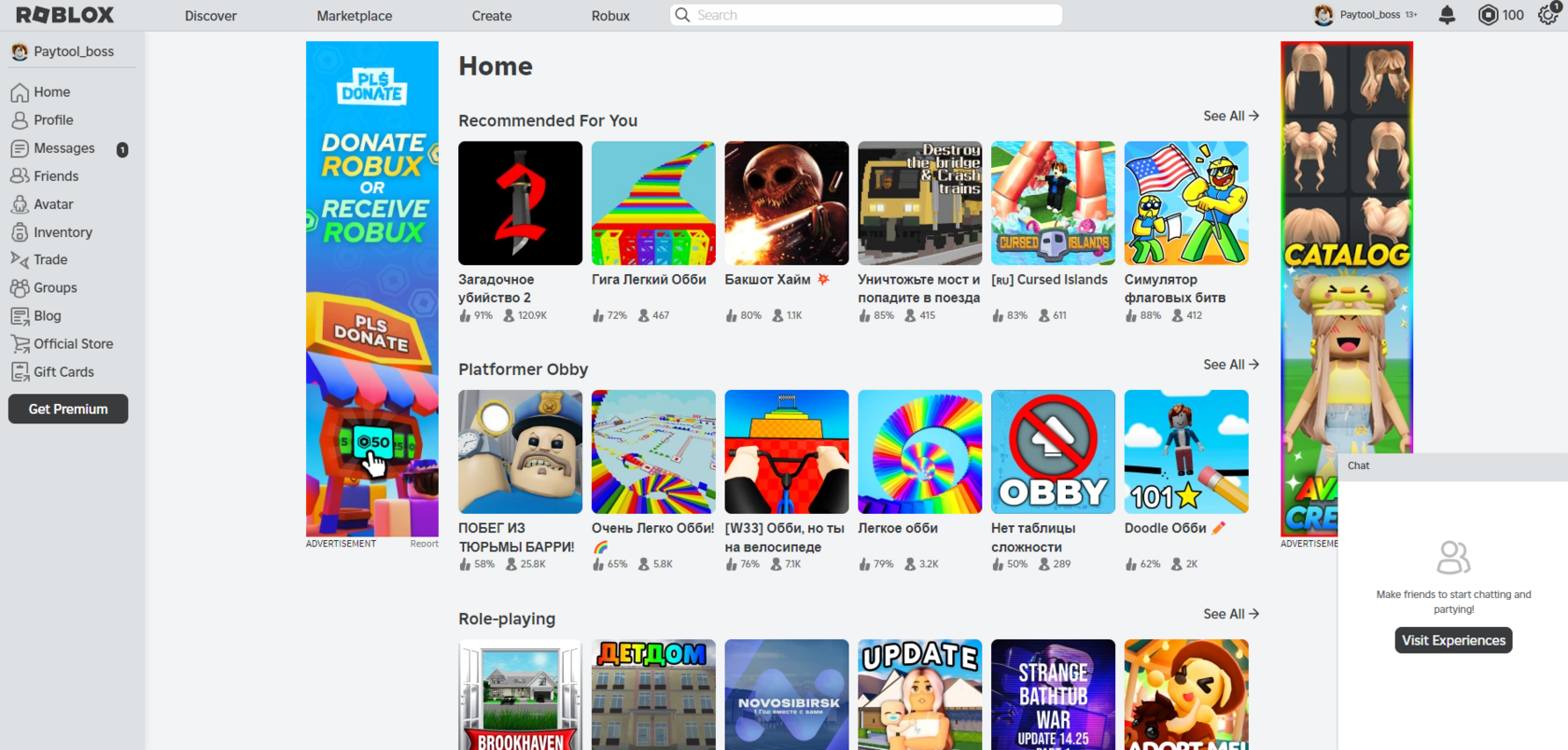This screenshot has width=1568, height=750.
Task: Open the Destroy the bridge trains thumbnail
Action: (919, 203)
